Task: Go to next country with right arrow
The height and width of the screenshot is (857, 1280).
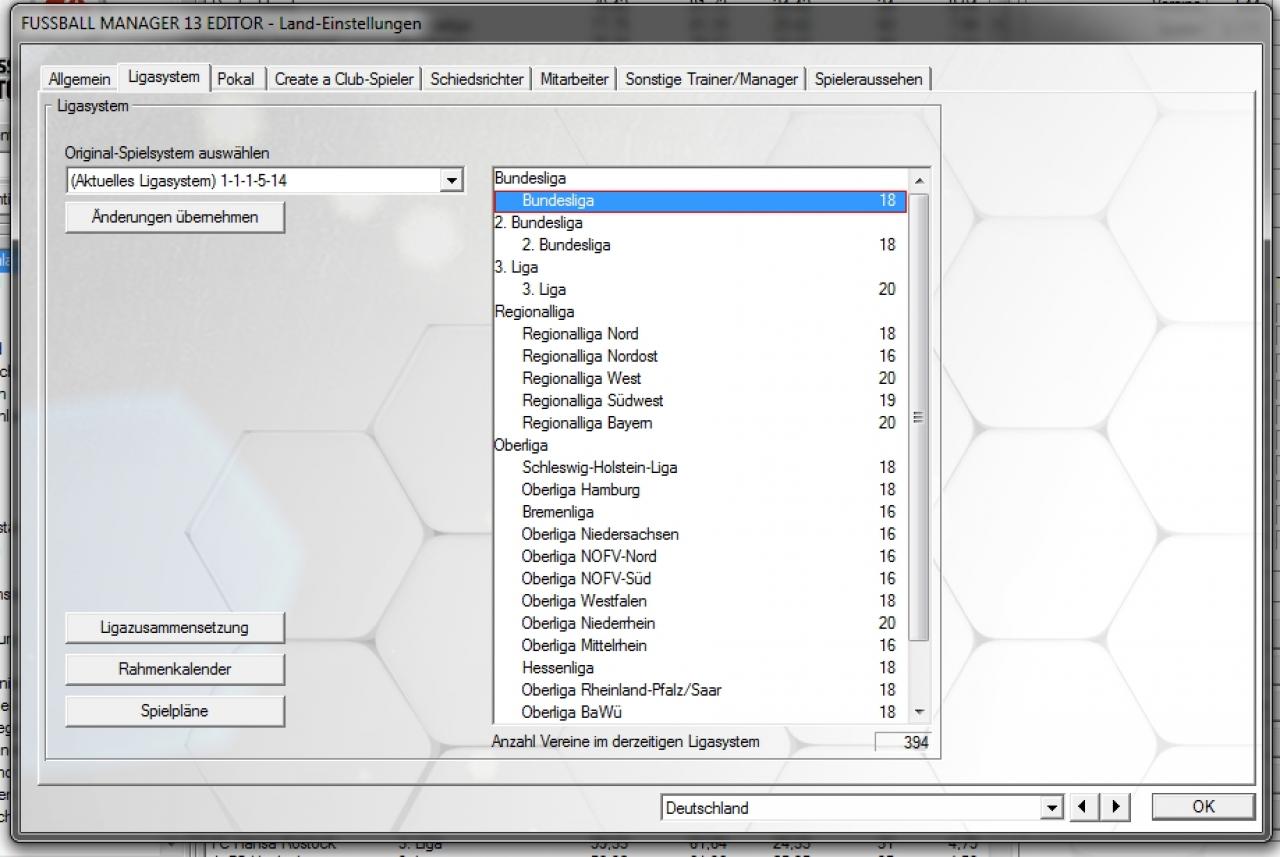Action: point(1116,807)
